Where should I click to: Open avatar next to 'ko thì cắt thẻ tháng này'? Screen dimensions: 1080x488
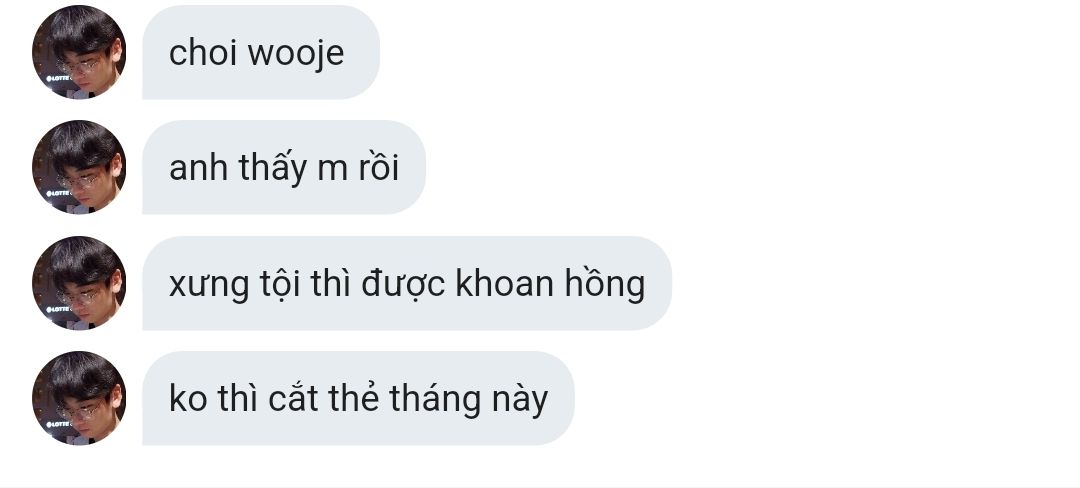click(79, 399)
